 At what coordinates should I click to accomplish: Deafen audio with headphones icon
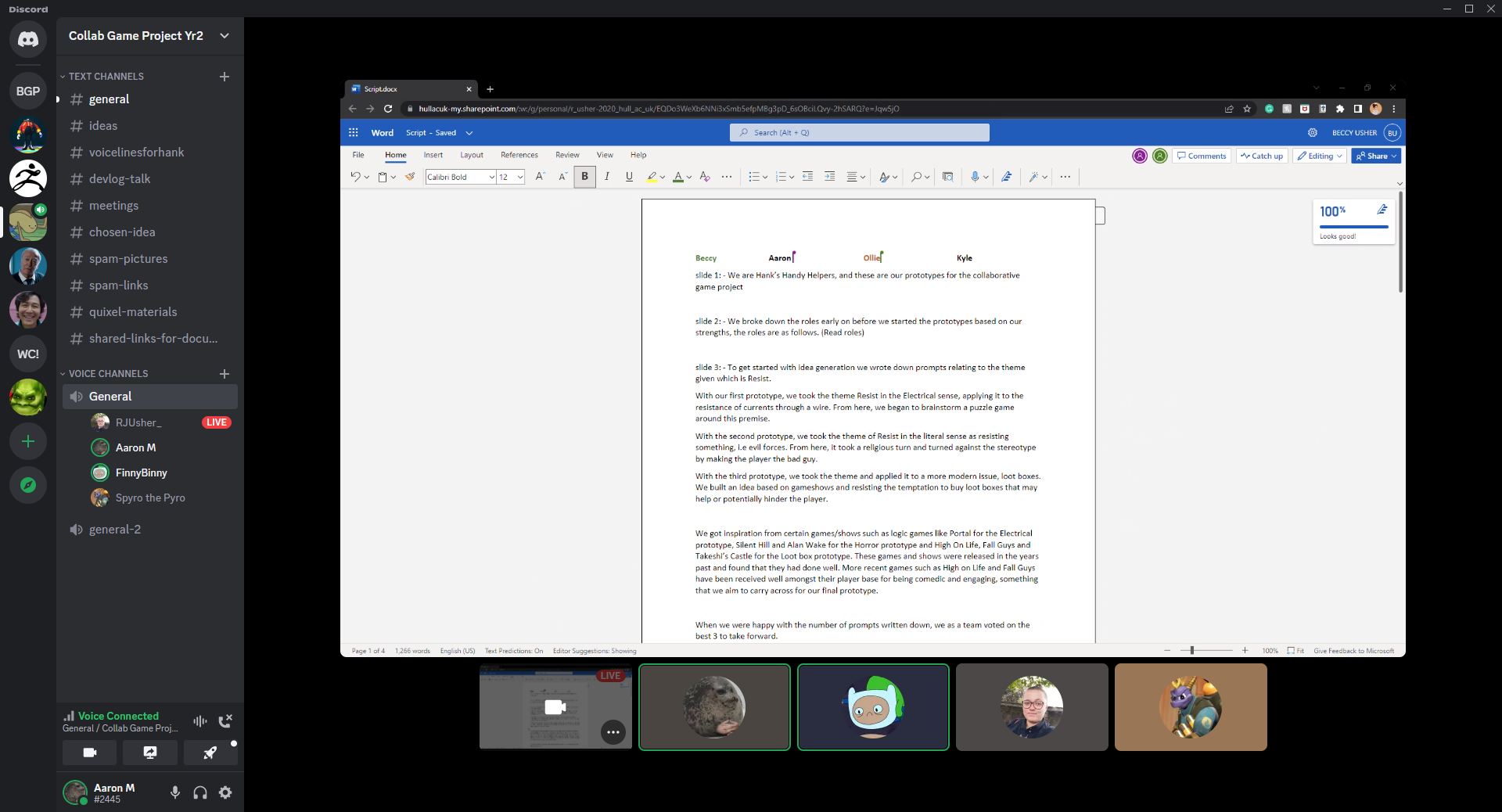[x=200, y=792]
